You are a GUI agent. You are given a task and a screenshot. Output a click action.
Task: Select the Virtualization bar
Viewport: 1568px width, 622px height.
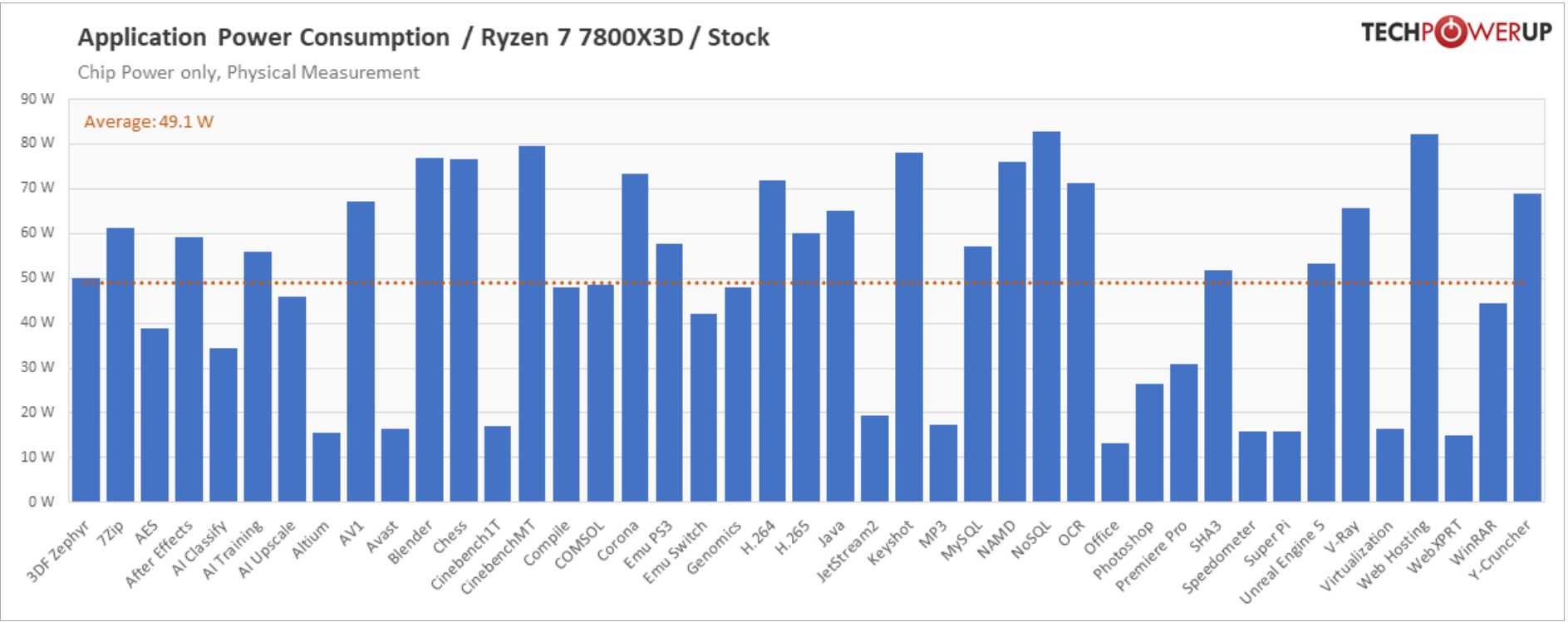[x=1390, y=465]
